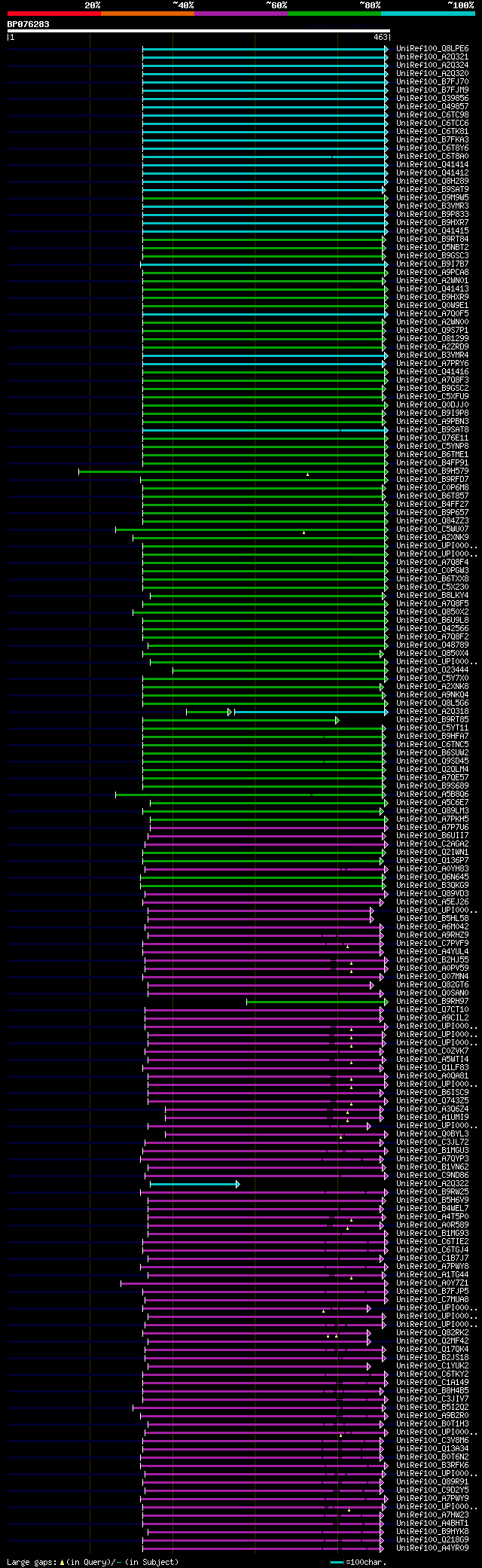The image size is (482, 1568).
Task: Click the UniRef100_B9SAT9 label
Action: click(x=432, y=190)
